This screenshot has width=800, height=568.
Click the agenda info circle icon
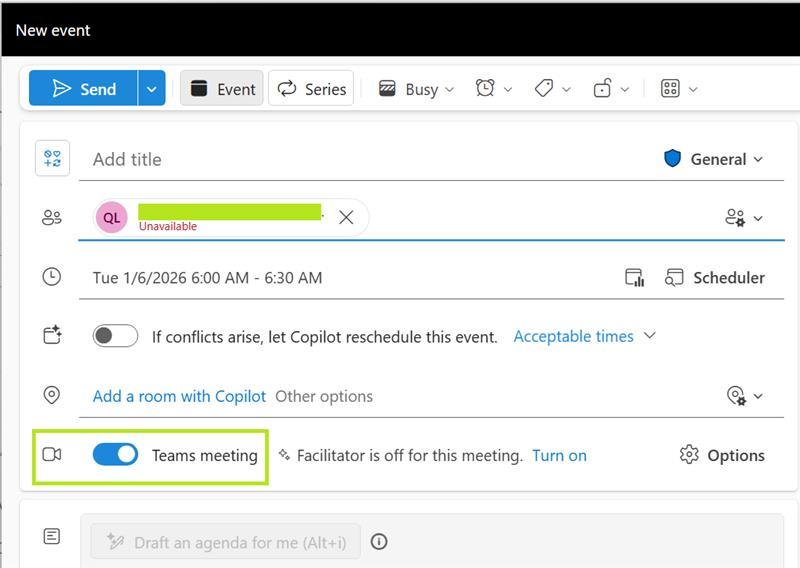point(379,541)
